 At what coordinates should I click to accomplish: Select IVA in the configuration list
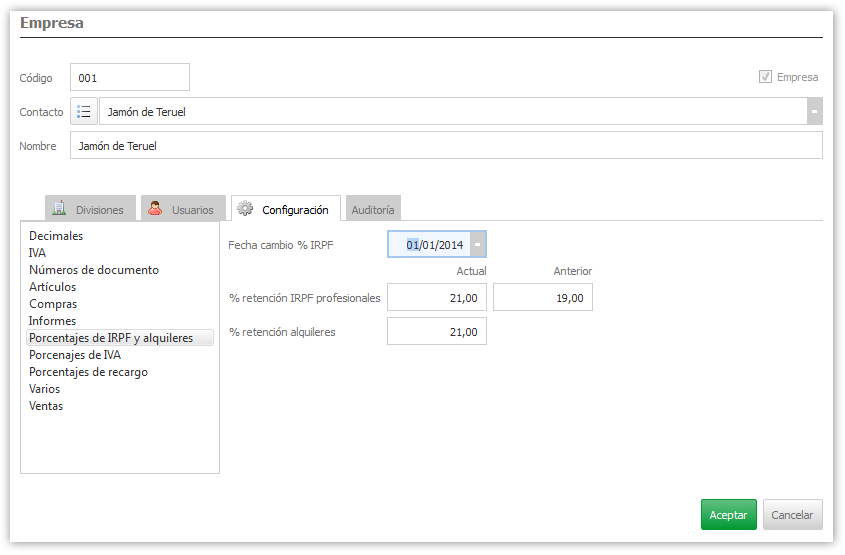tap(38, 253)
